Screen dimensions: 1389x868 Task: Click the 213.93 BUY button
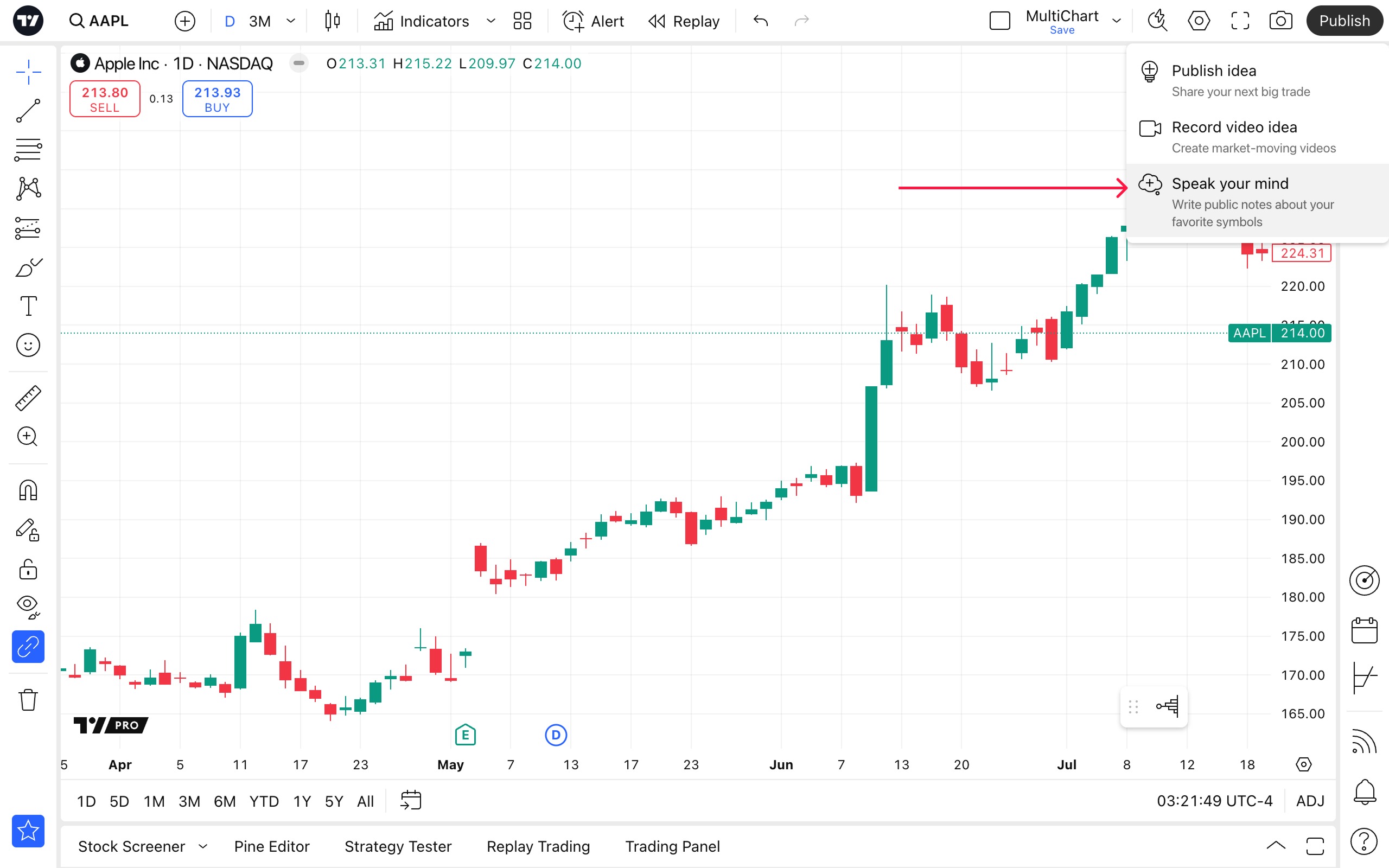217,99
